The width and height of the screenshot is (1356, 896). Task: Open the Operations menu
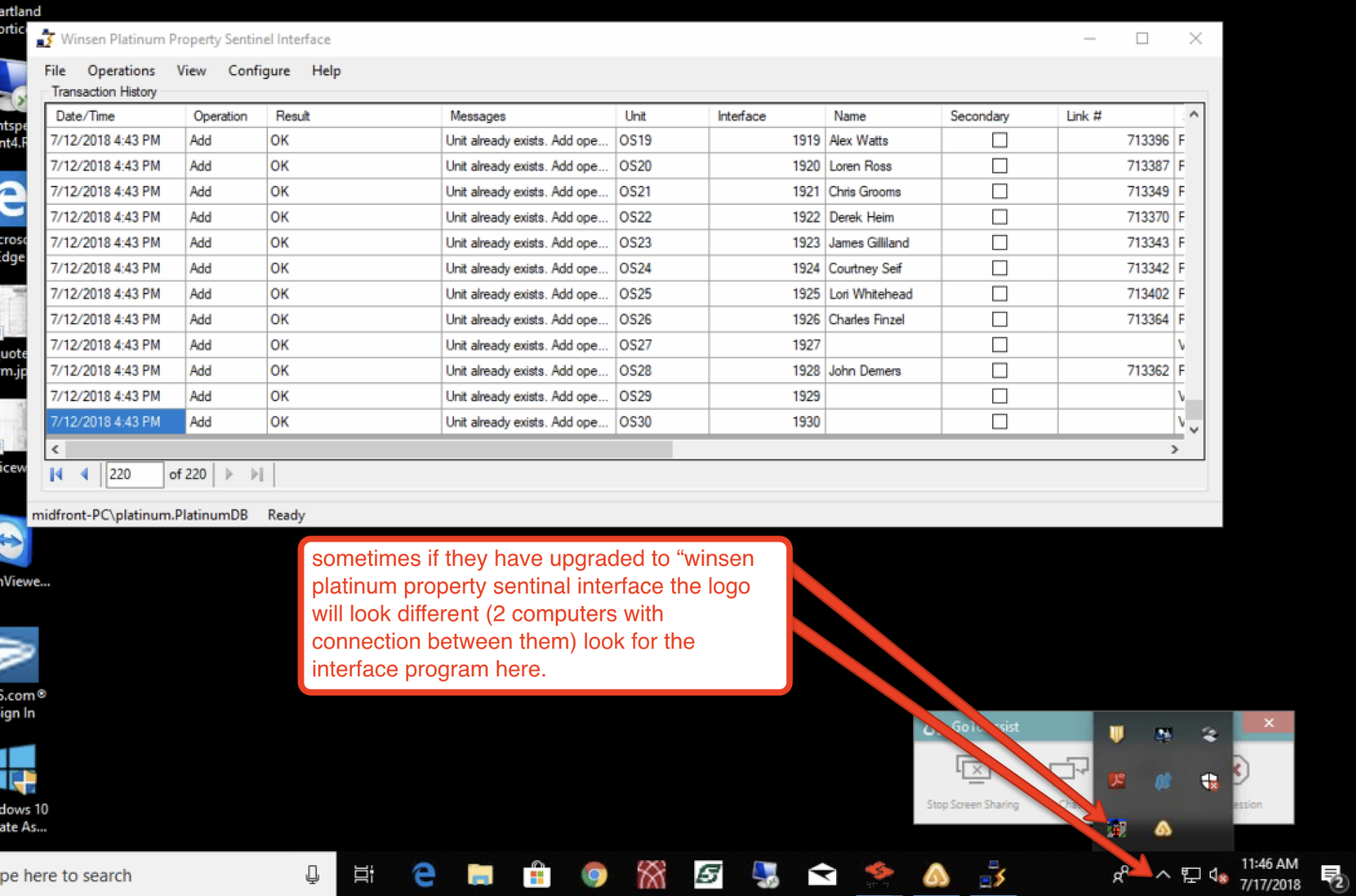pyautogui.click(x=122, y=70)
